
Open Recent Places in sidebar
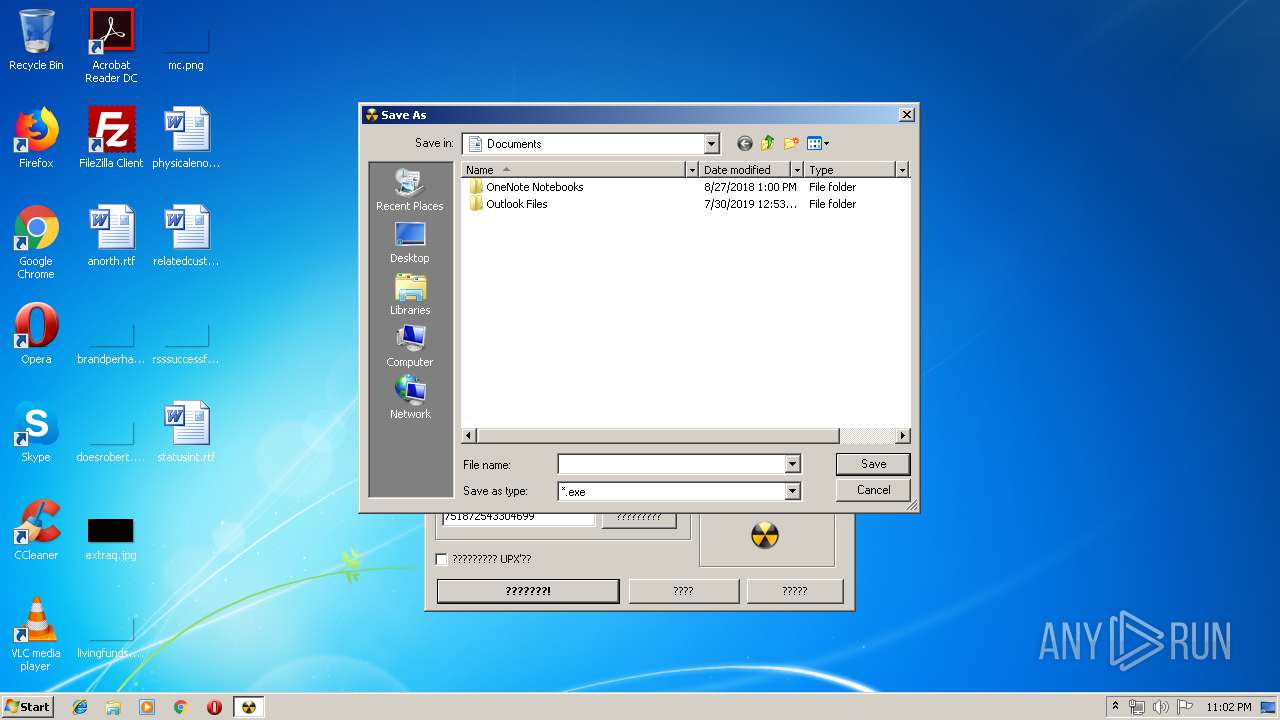409,190
